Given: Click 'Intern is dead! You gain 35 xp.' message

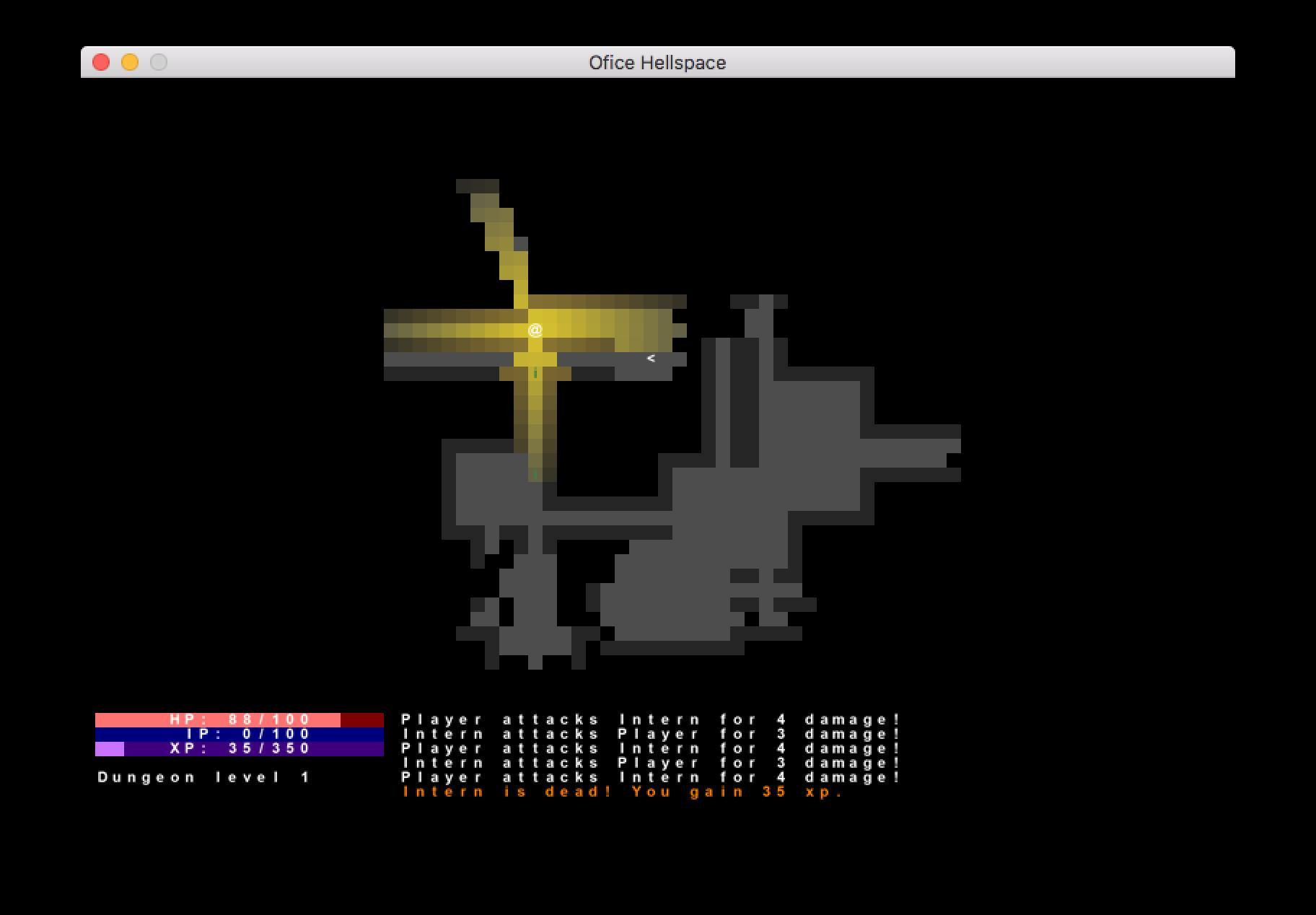Looking at the screenshot, I should click(x=623, y=792).
